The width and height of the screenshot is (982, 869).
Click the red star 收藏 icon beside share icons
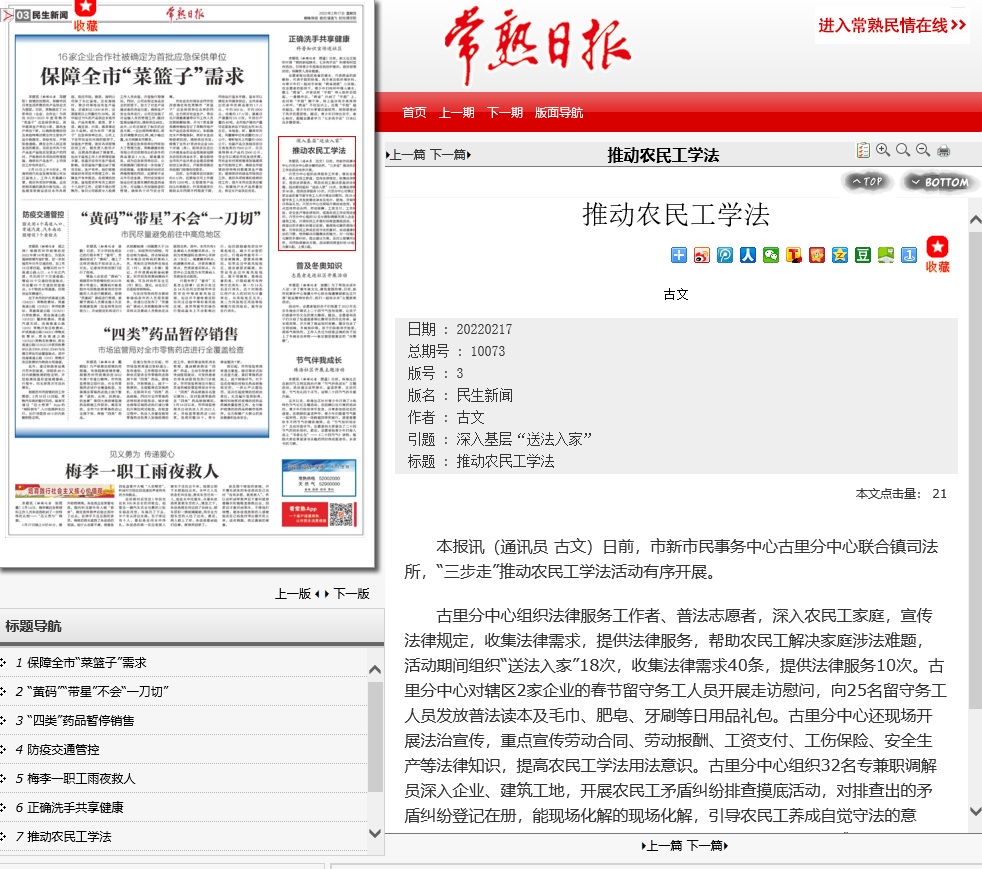(938, 254)
